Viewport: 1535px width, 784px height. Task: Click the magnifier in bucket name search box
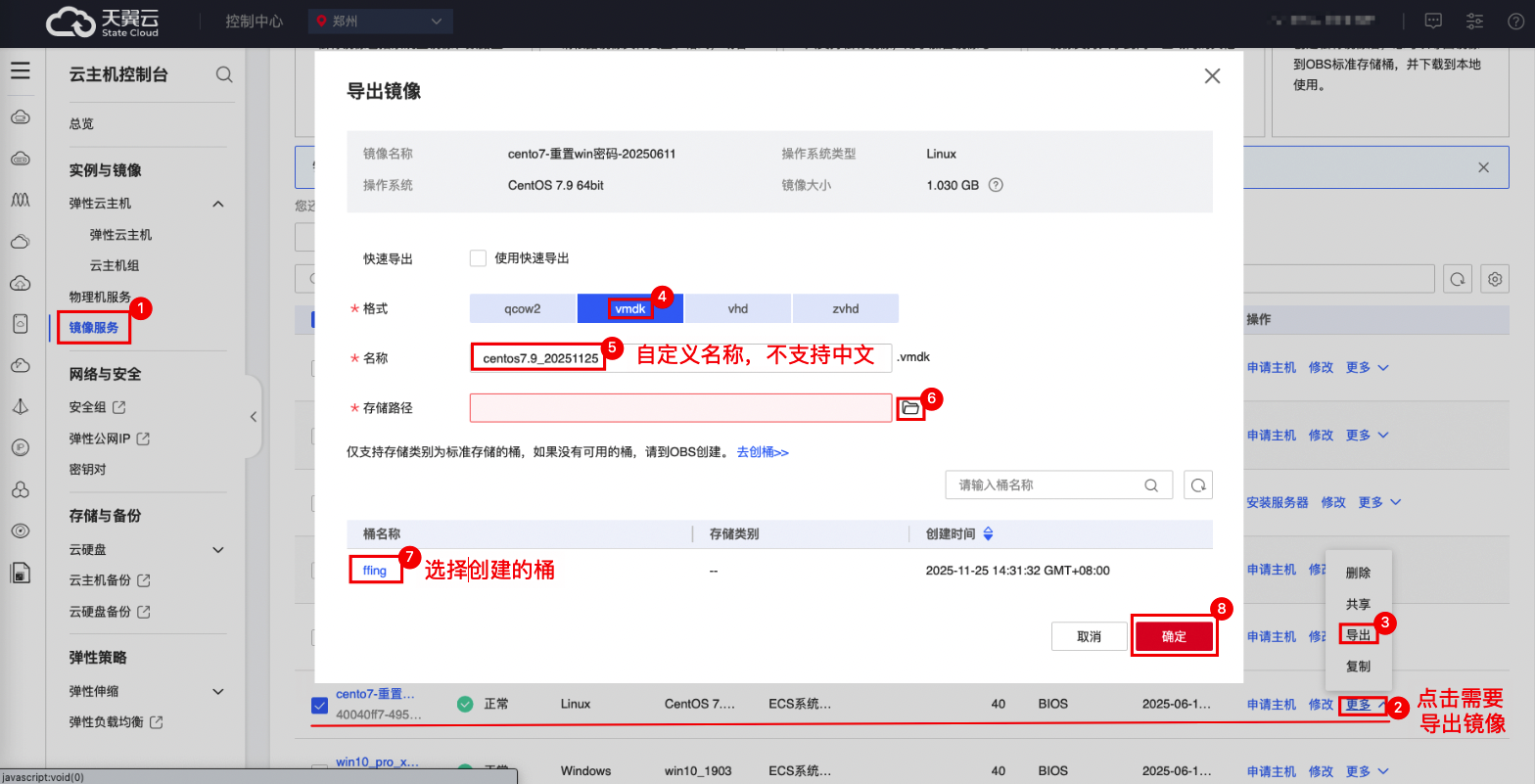click(x=1151, y=484)
